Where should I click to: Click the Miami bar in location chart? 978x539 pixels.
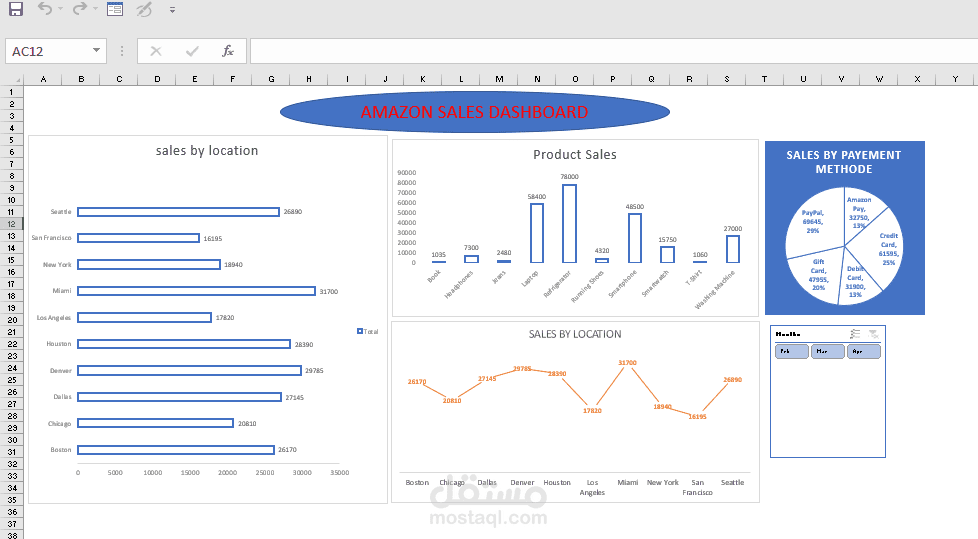[196, 291]
